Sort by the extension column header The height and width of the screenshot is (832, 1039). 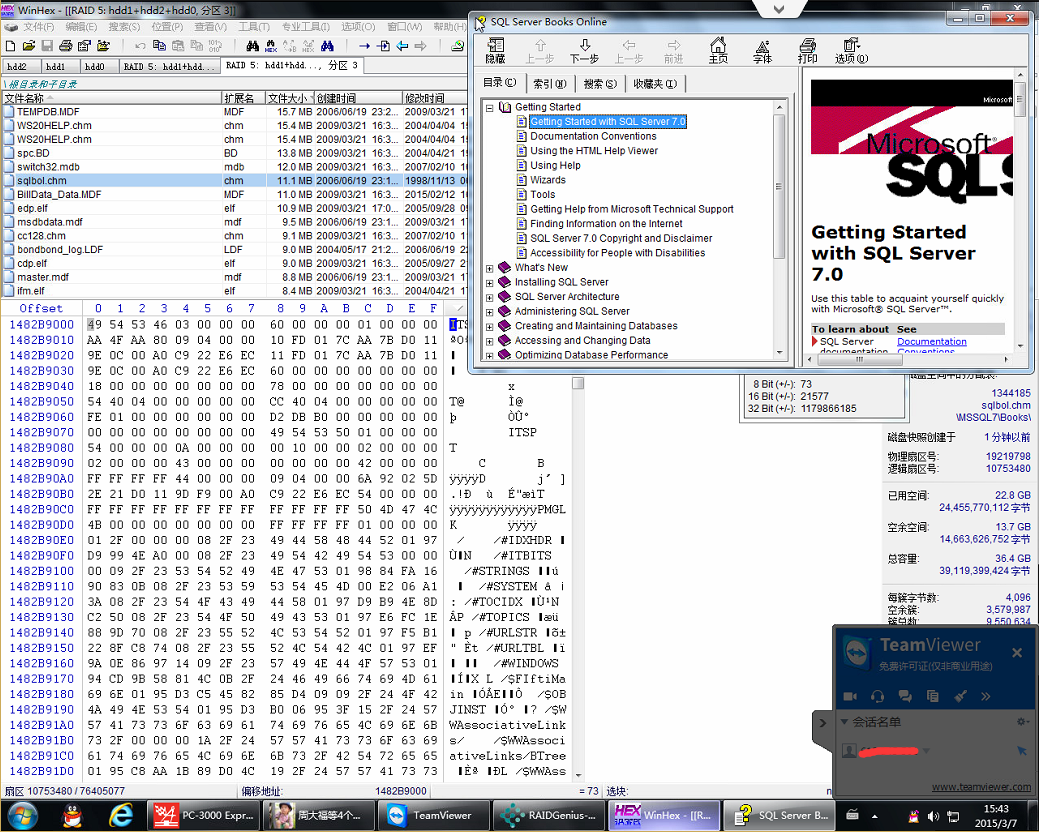(243, 98)
